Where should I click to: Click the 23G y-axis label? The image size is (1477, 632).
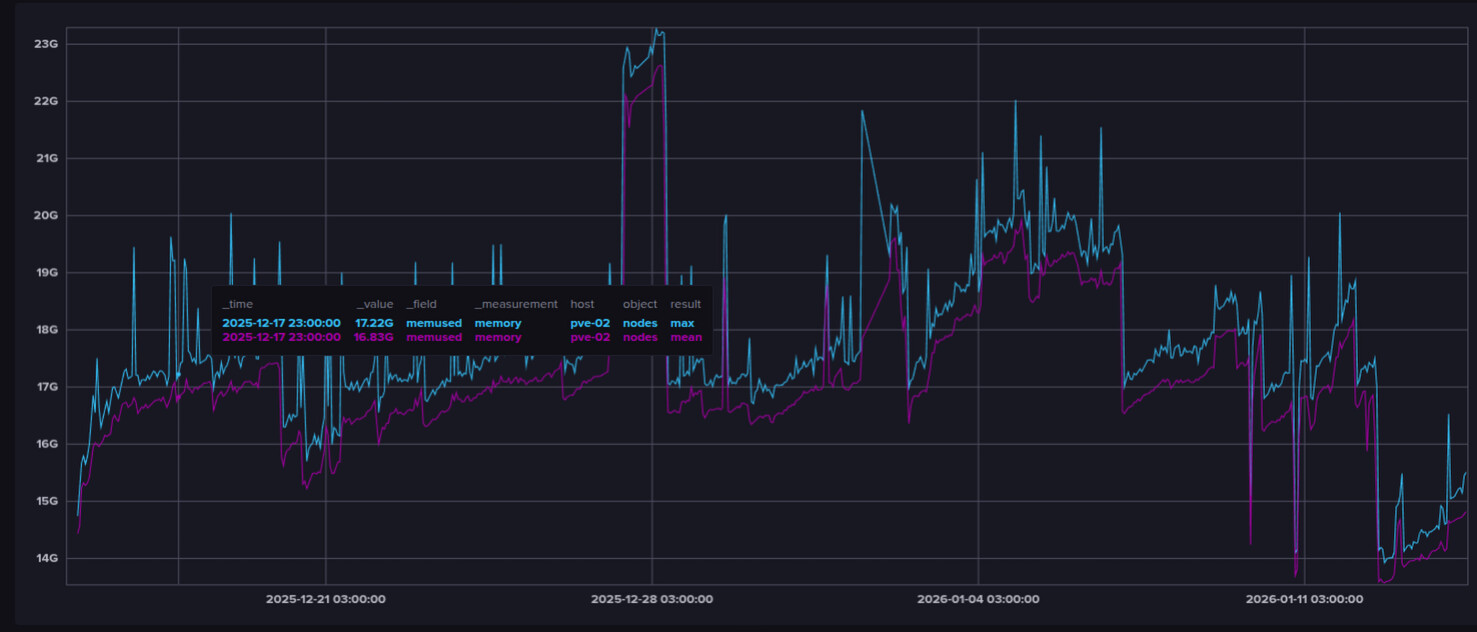click(x=47, y=44)
